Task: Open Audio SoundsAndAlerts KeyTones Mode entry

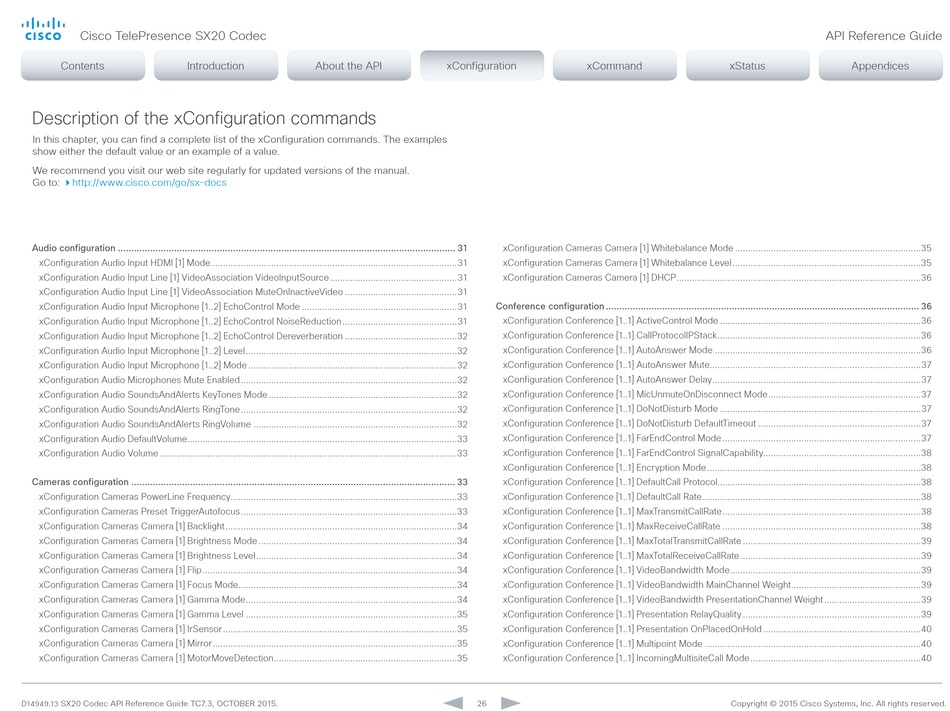Action: [253, 394]
